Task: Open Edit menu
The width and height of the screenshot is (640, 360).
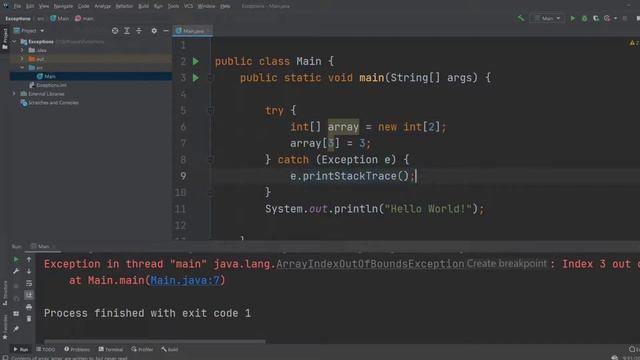Action: pos(30,6)
